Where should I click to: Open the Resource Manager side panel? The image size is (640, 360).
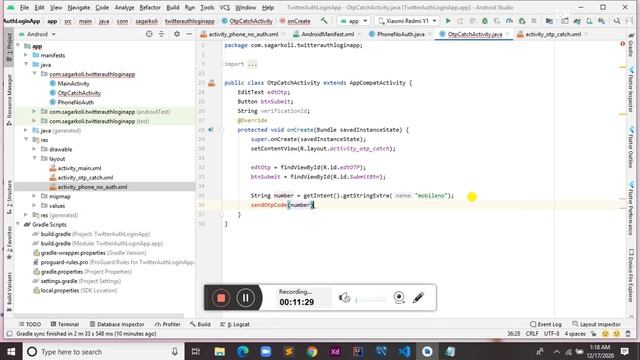click(9, 99)
